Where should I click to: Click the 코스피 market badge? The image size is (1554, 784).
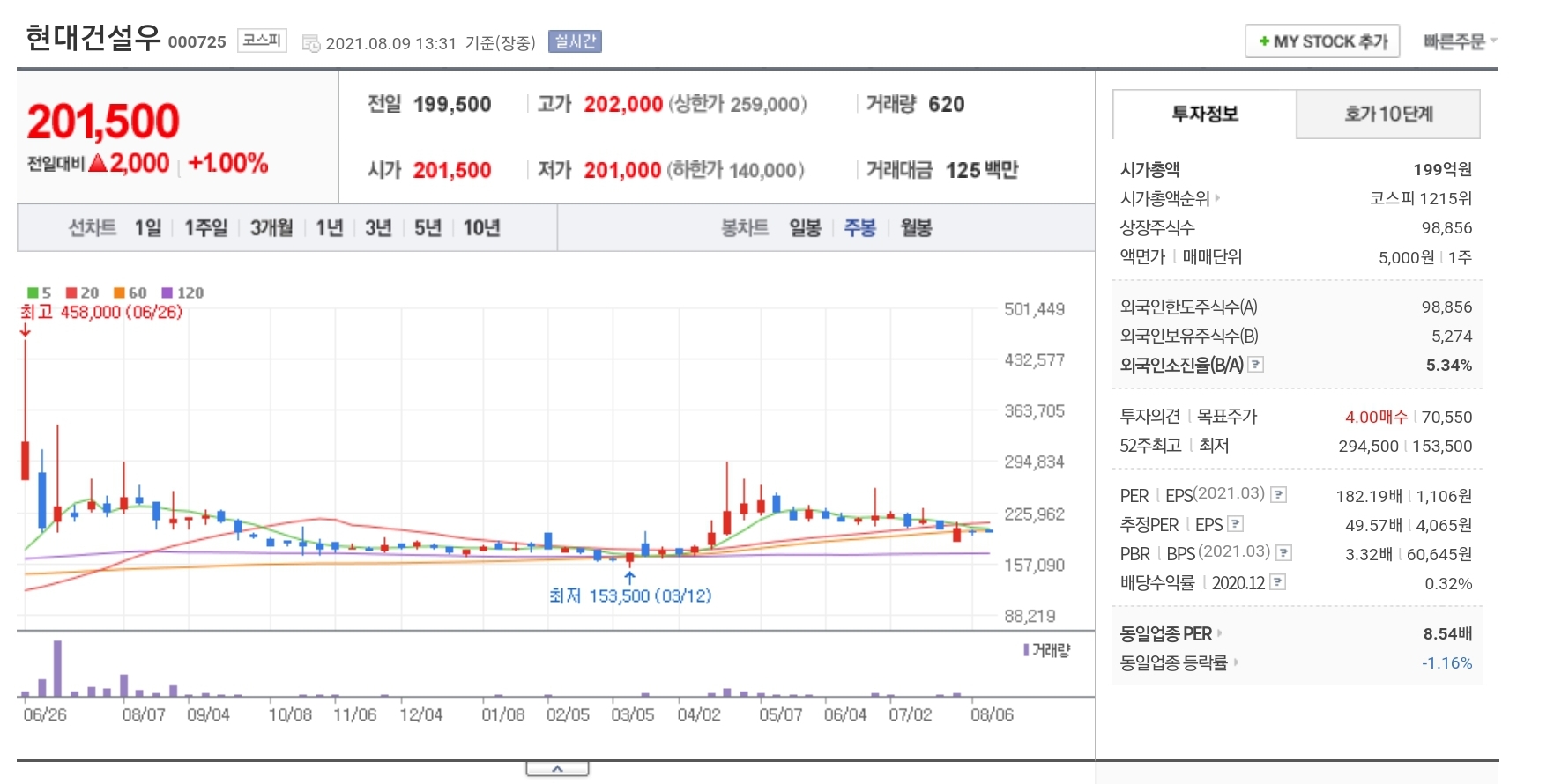pos(262,41)
